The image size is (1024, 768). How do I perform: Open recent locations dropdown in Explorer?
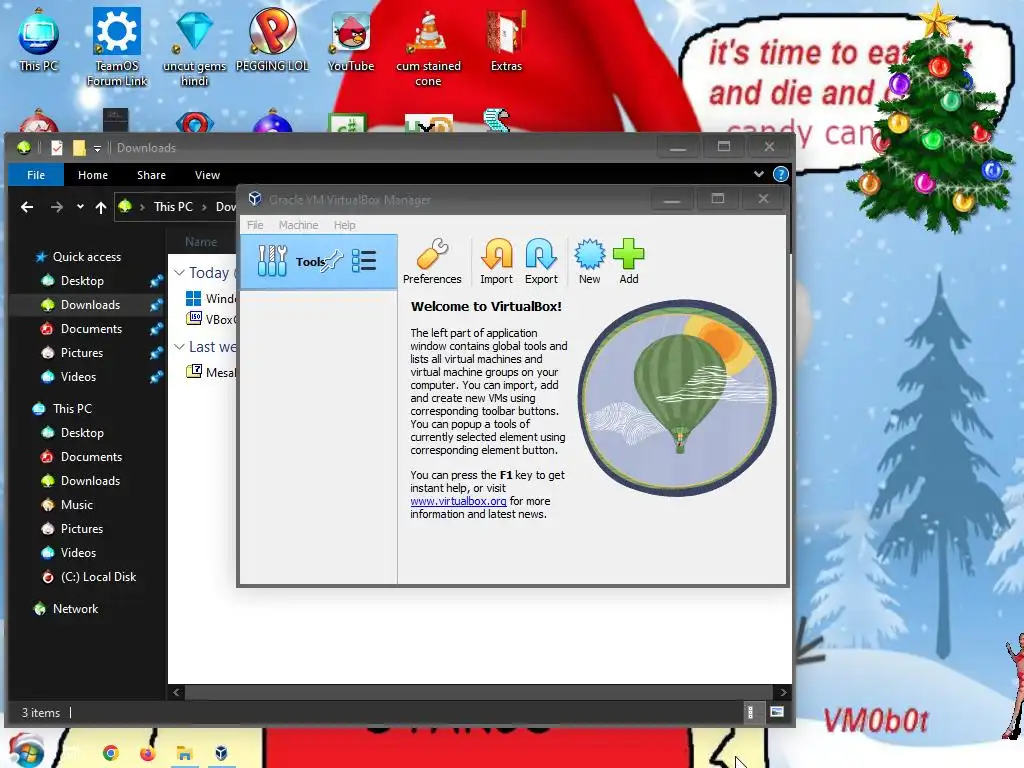[80, 207]
